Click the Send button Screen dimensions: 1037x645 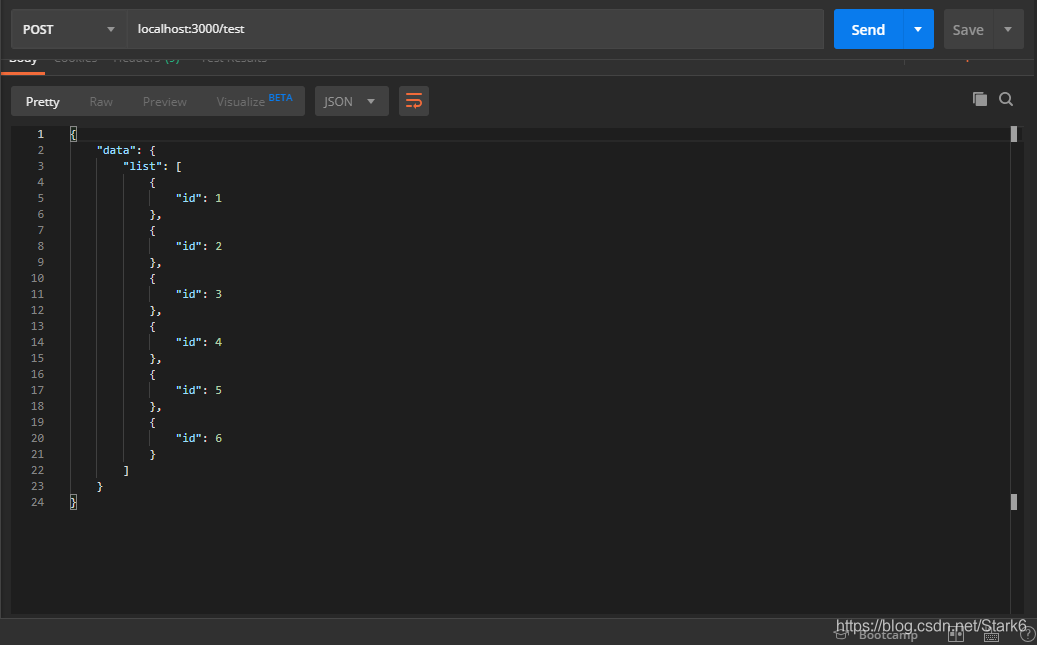tap(868, 30)
